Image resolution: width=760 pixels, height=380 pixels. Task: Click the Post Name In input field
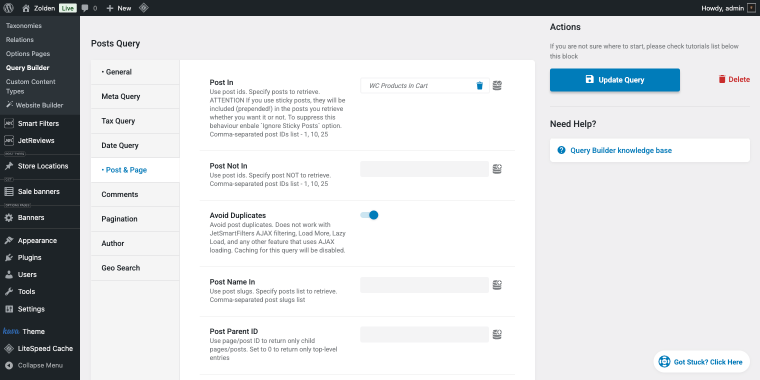click(x=425, y=285)
